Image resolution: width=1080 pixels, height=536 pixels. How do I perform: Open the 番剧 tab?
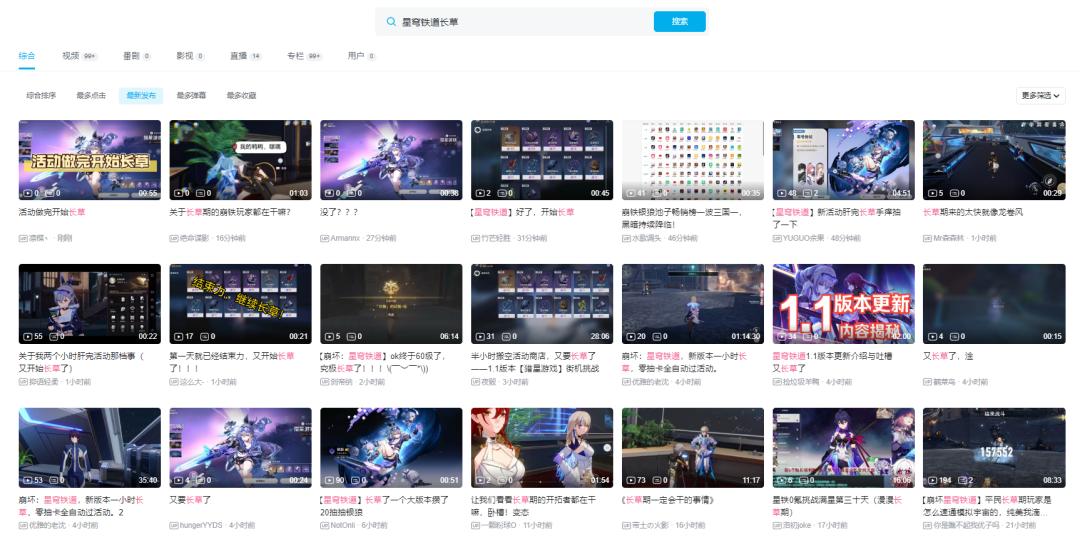point(136,56)
